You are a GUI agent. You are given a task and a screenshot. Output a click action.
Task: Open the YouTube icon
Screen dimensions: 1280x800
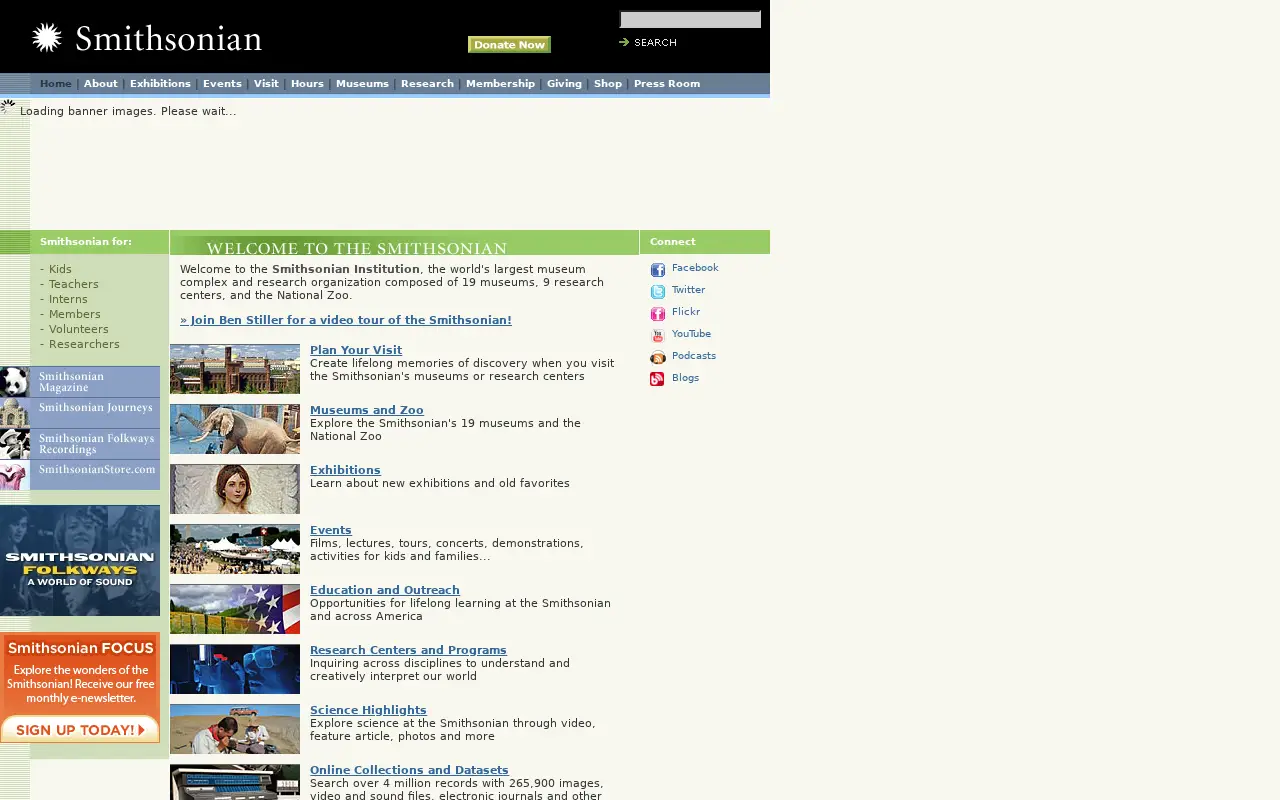pyautogui.click(x=657, y=336)
